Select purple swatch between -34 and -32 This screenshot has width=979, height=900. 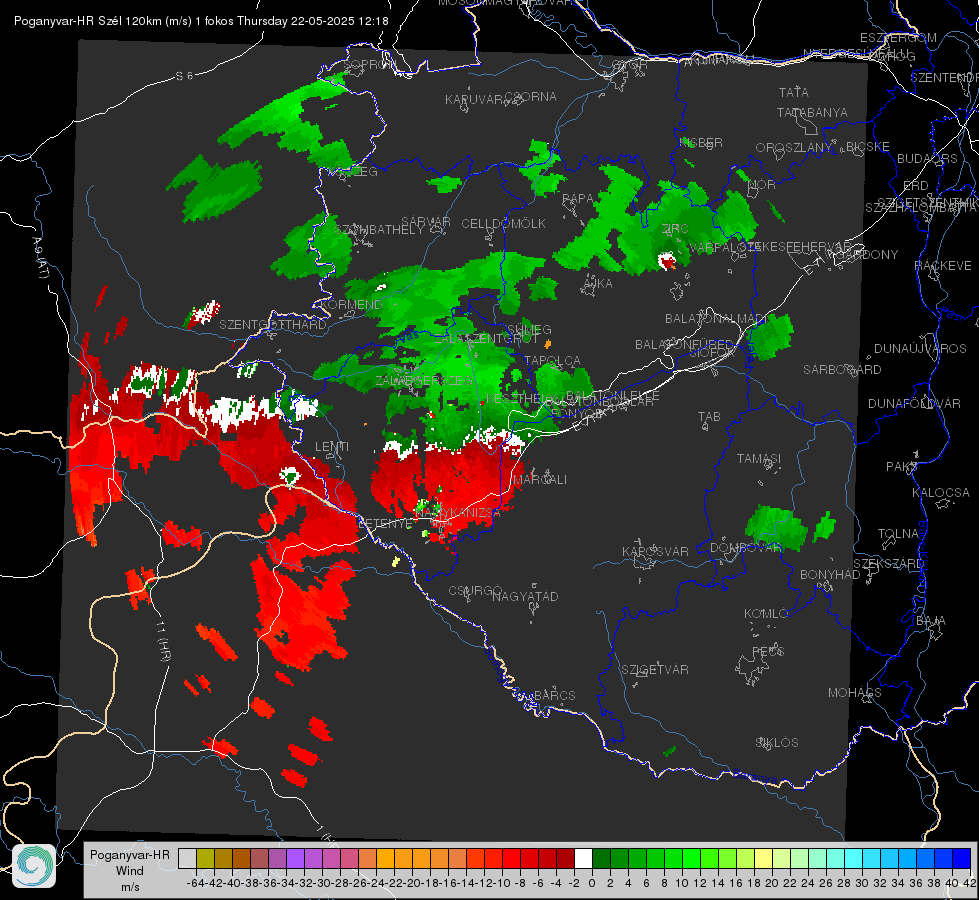tap(295, 858)
